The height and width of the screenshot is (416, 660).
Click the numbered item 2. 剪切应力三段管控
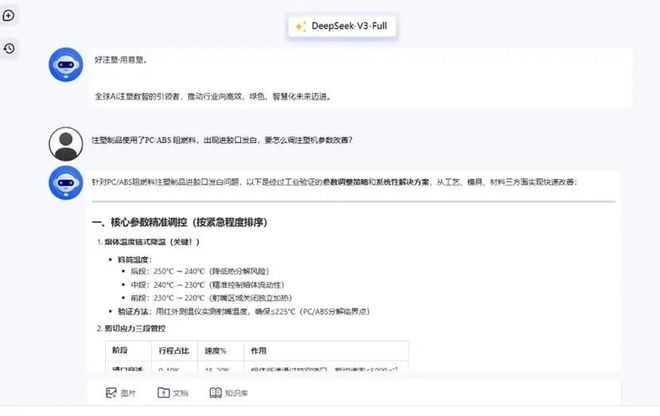131,328
